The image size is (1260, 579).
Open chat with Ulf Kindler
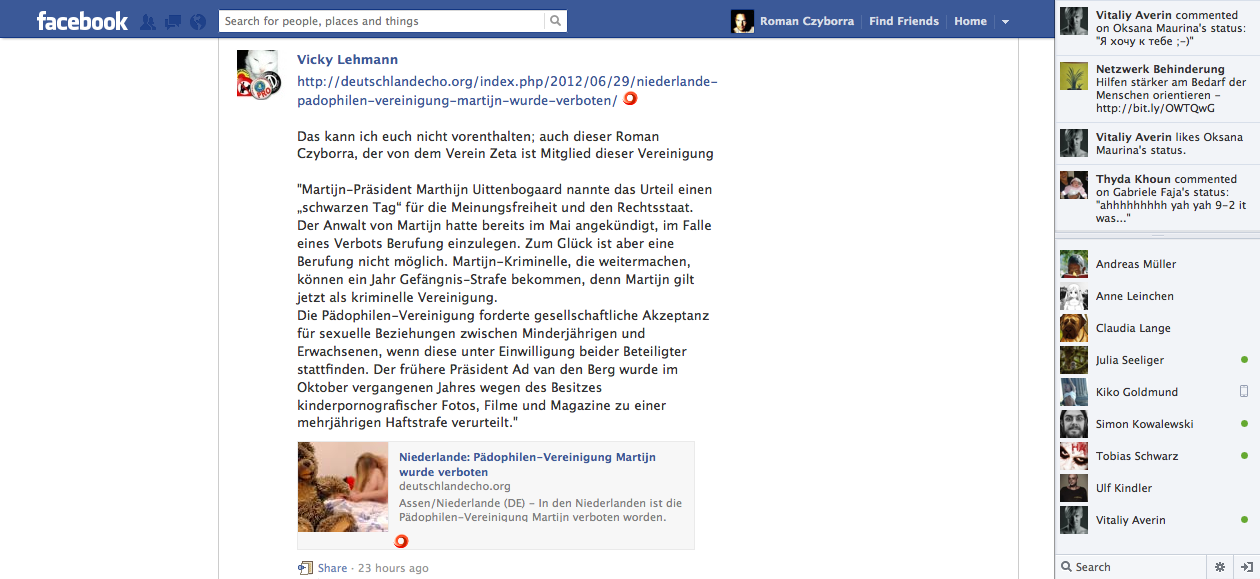(1157, 488)
